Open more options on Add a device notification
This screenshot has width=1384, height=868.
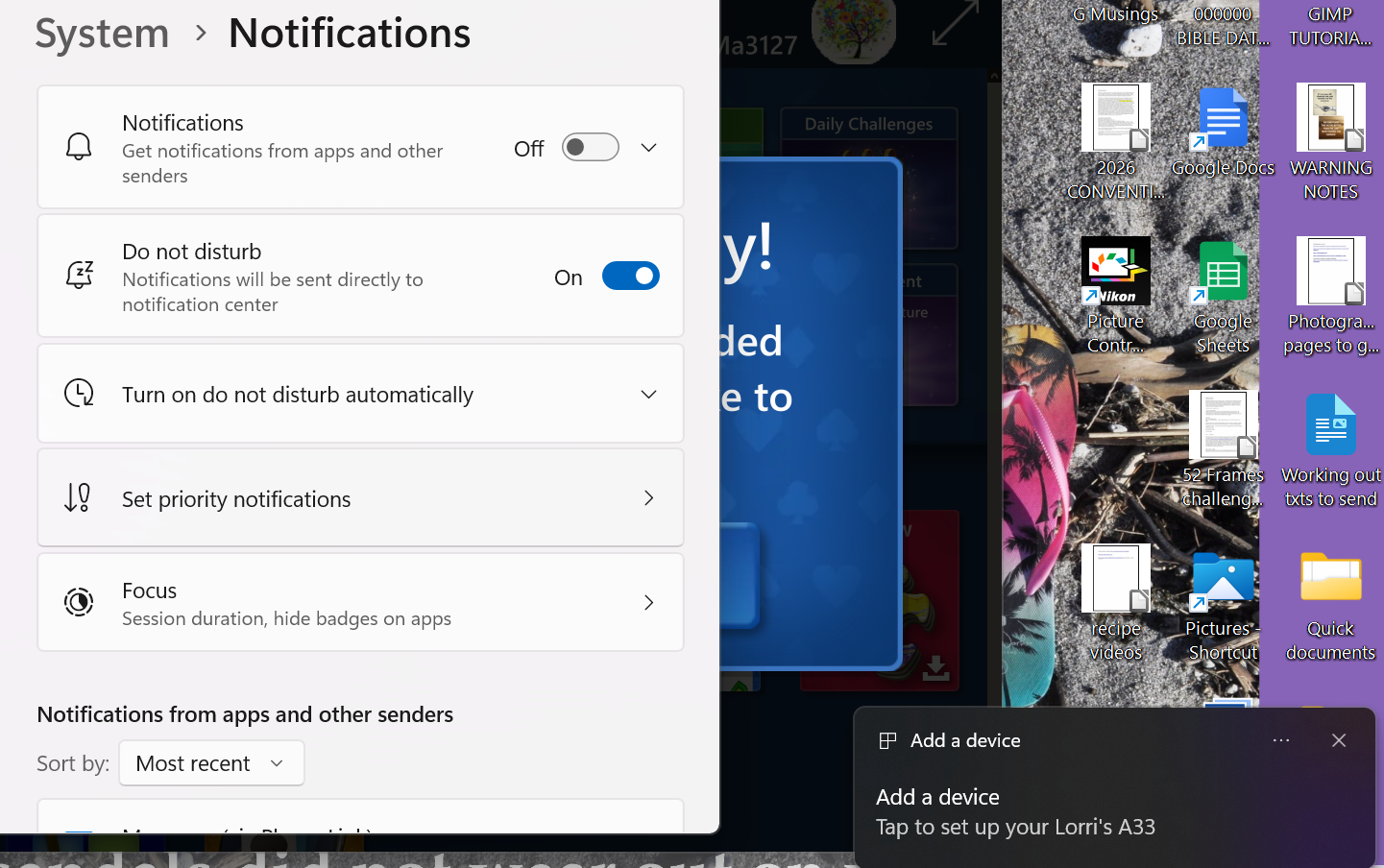pos(1281,740)
